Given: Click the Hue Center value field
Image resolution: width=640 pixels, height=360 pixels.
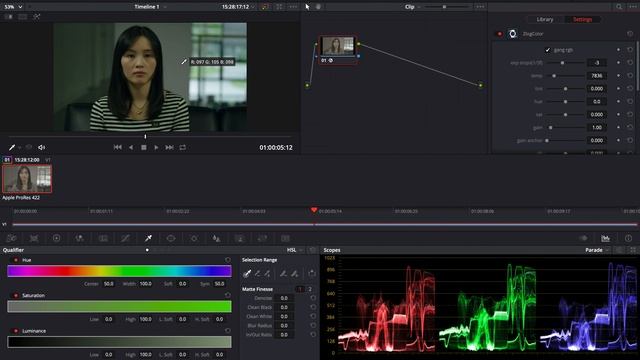Looking at the screenshot, I should [108, 284].
